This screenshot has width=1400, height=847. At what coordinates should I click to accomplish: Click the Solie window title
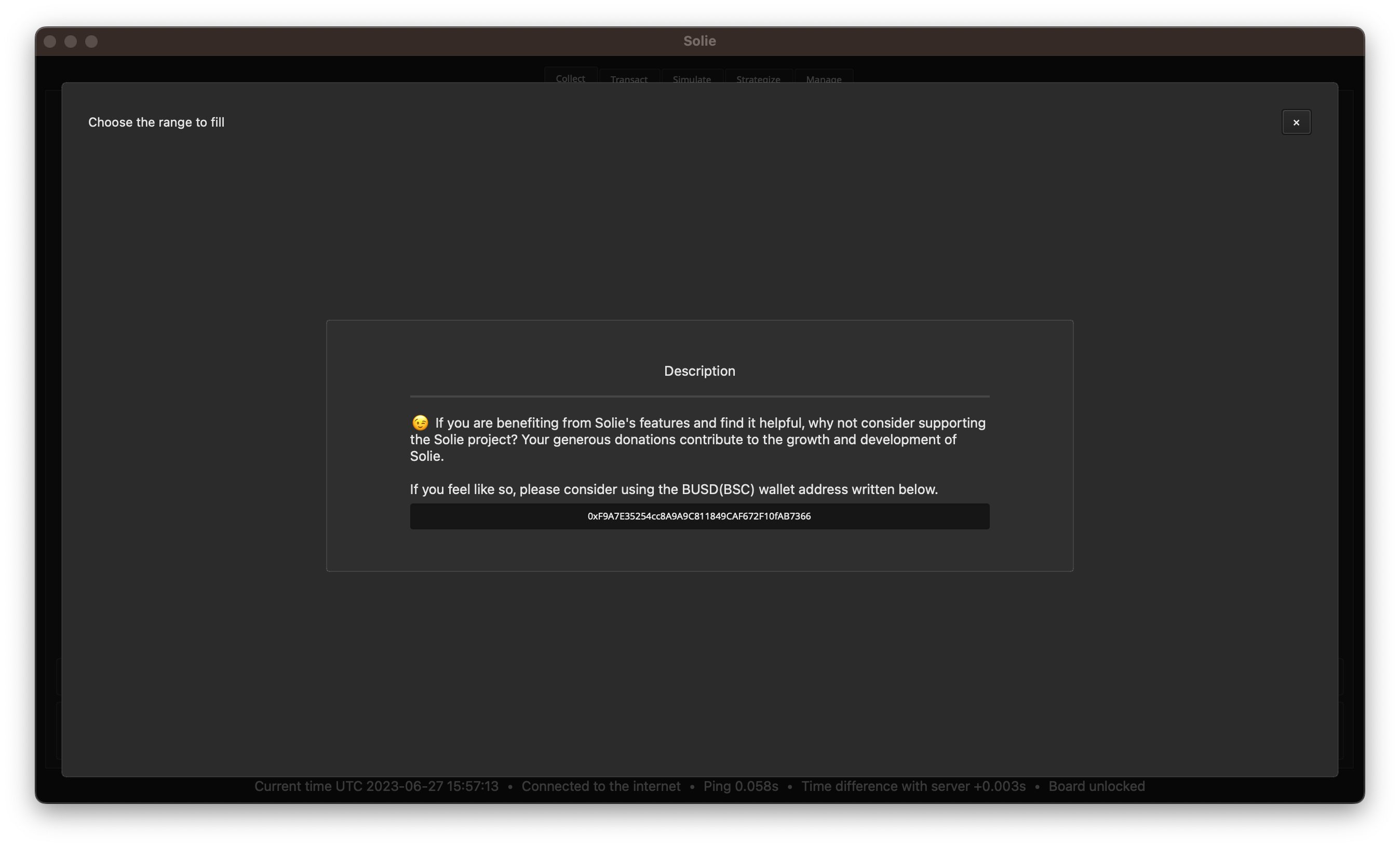(699, 41)
